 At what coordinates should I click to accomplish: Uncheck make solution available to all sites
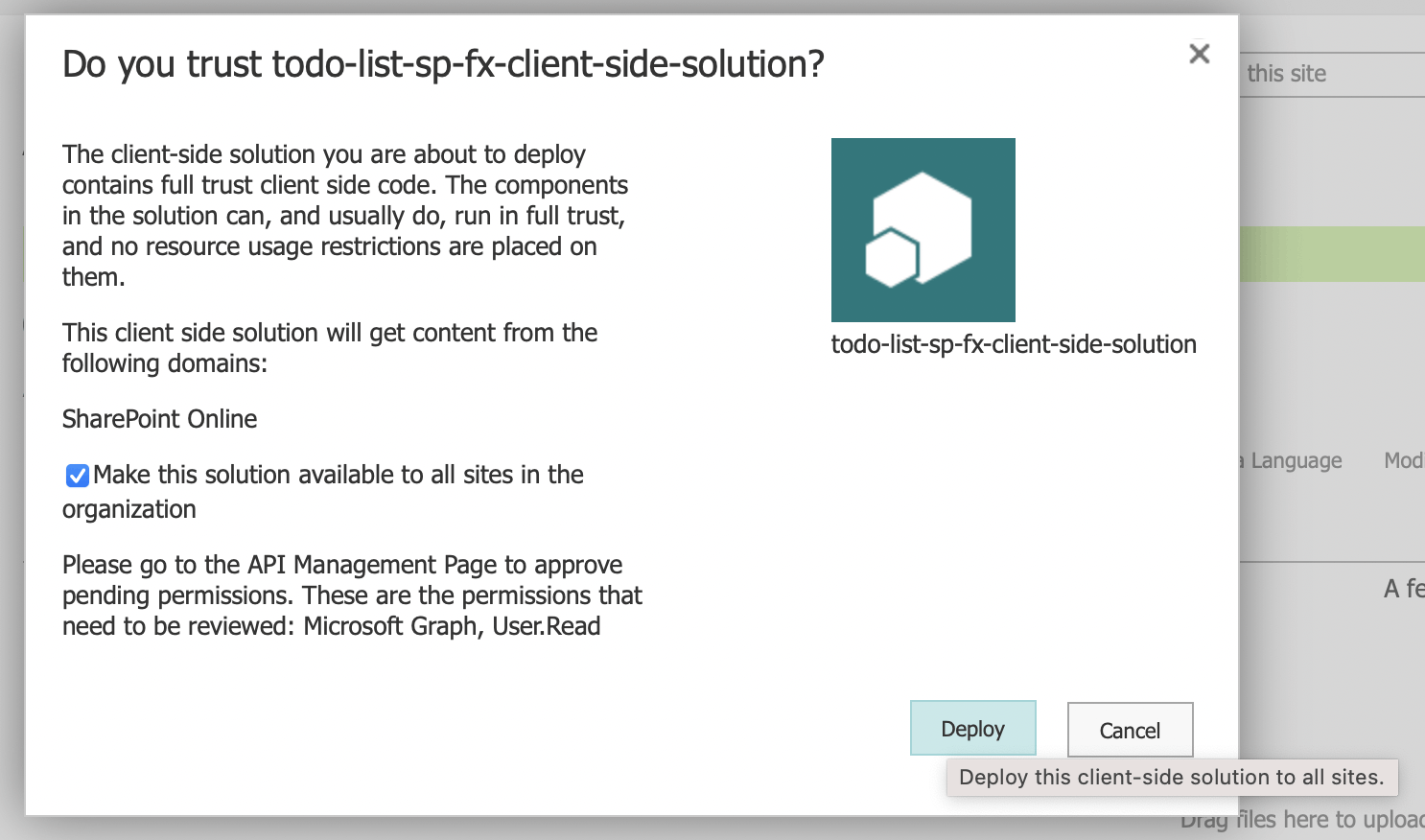78,476
